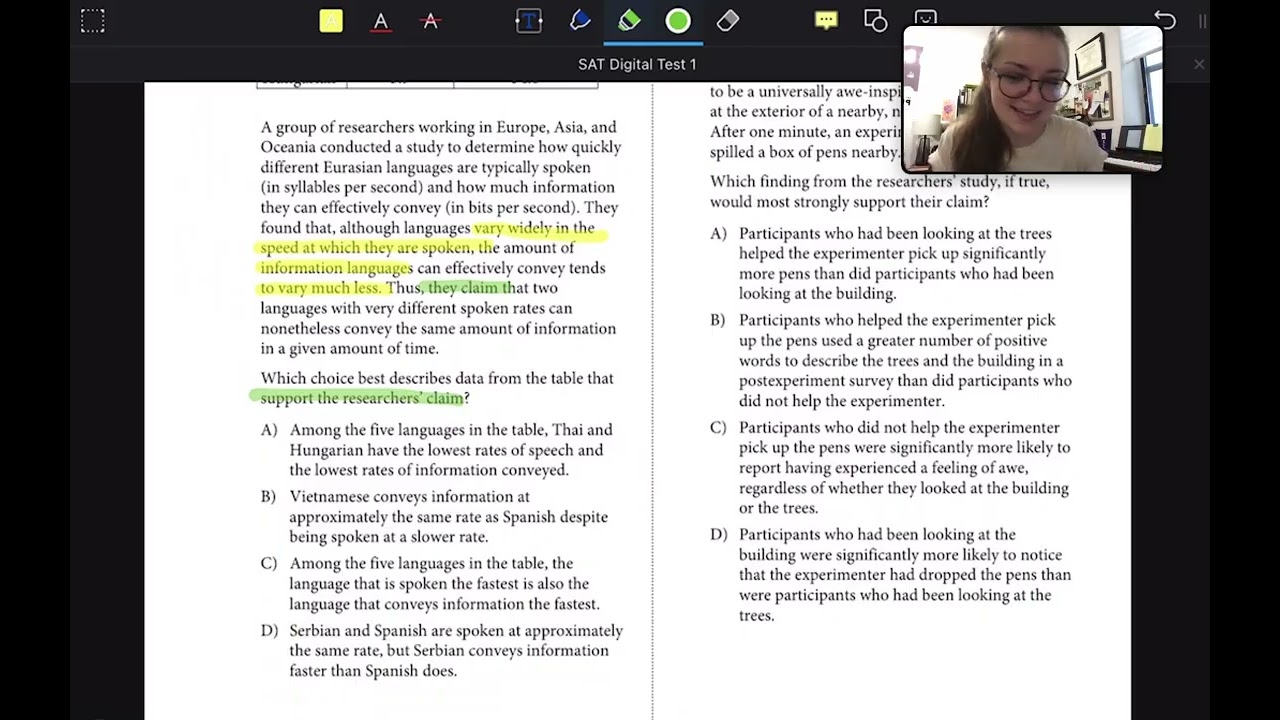The width and height of the screenshot is (1280, 720).
Task: Add a comment note bubble
Action: click(x=826, y=21)
